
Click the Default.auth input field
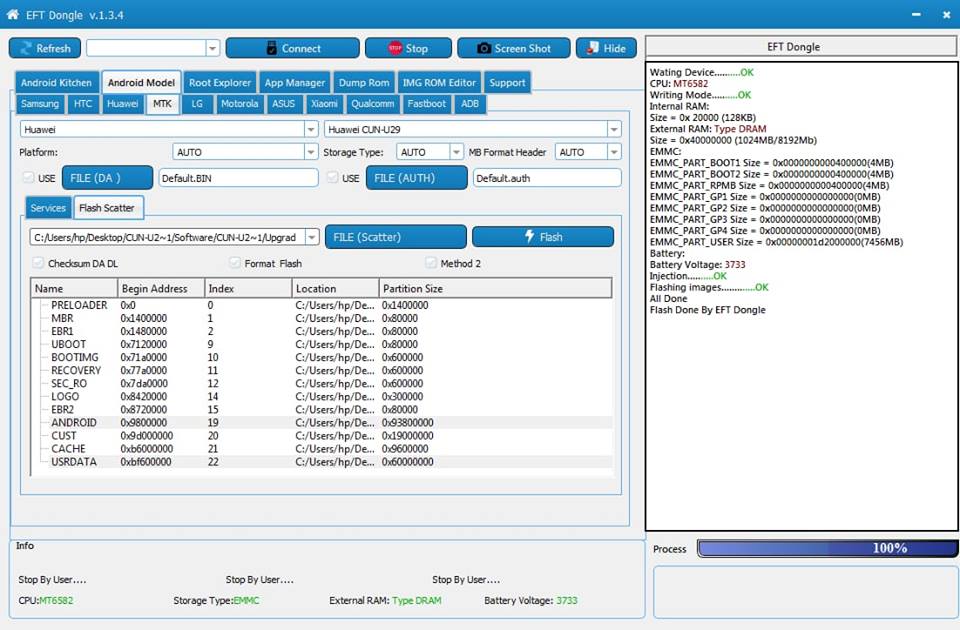(x=547, y=178)
